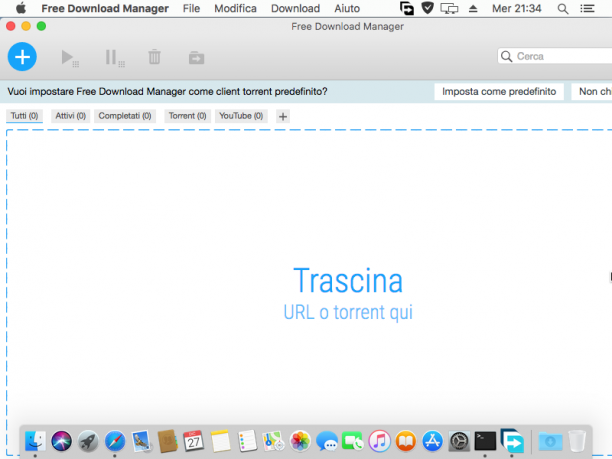Add a new filter tab with plus icon
612x459 pixels.
pos(283,116)
